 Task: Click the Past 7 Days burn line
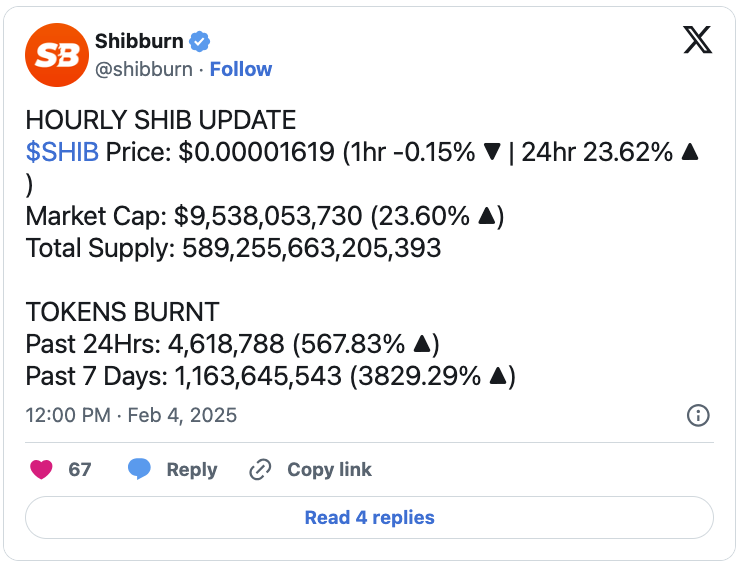point(270,376)
